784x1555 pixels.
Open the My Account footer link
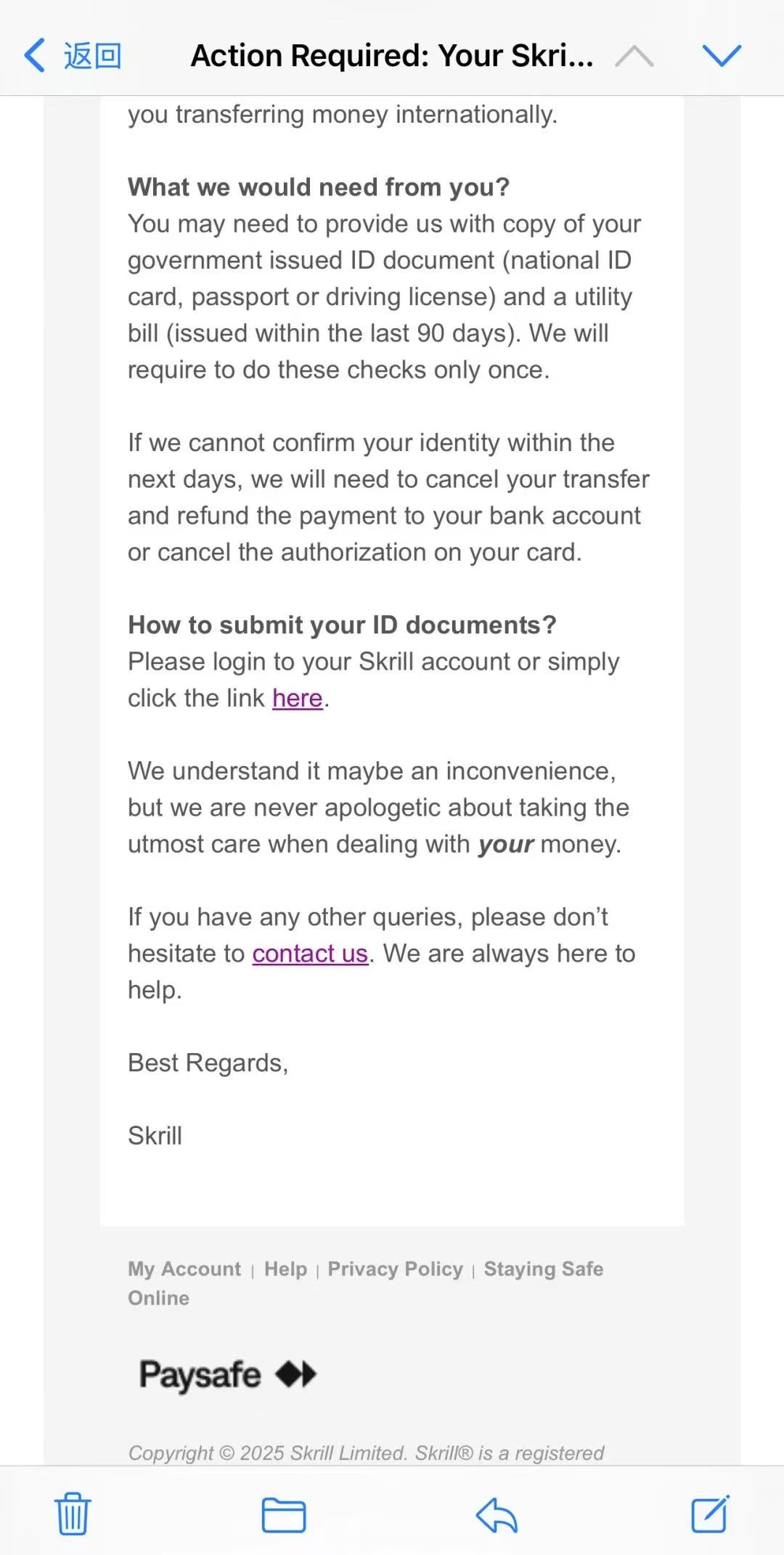click(x=184, y=1269)
